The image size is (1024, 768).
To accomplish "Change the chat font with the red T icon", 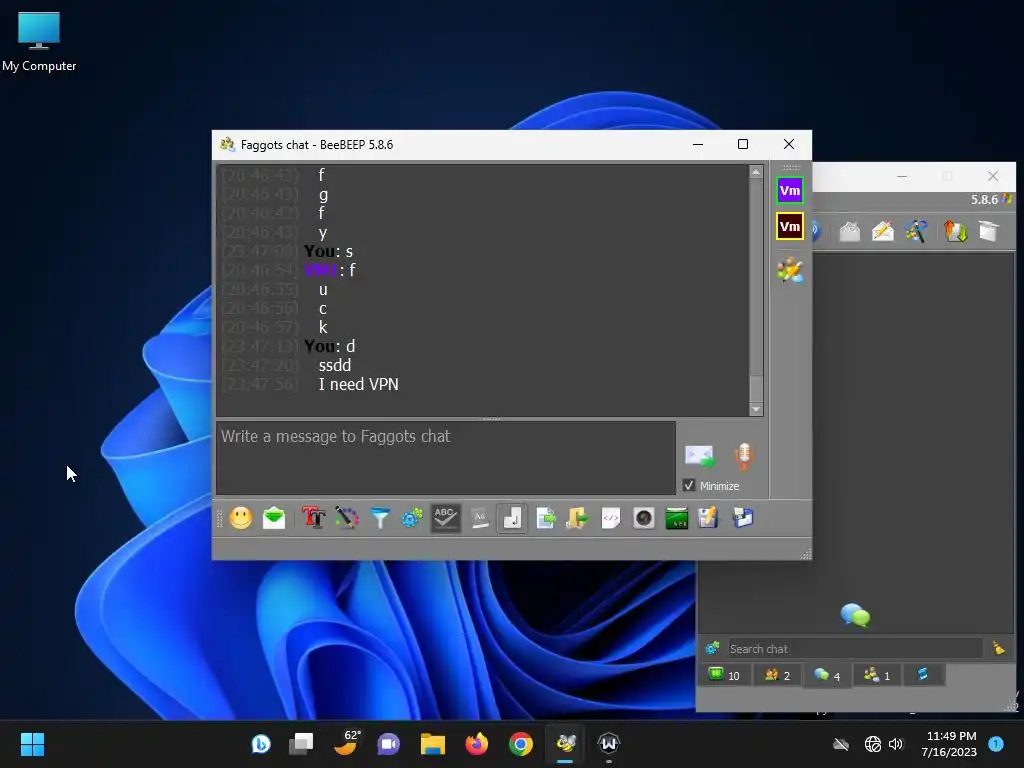I will 313,519.
